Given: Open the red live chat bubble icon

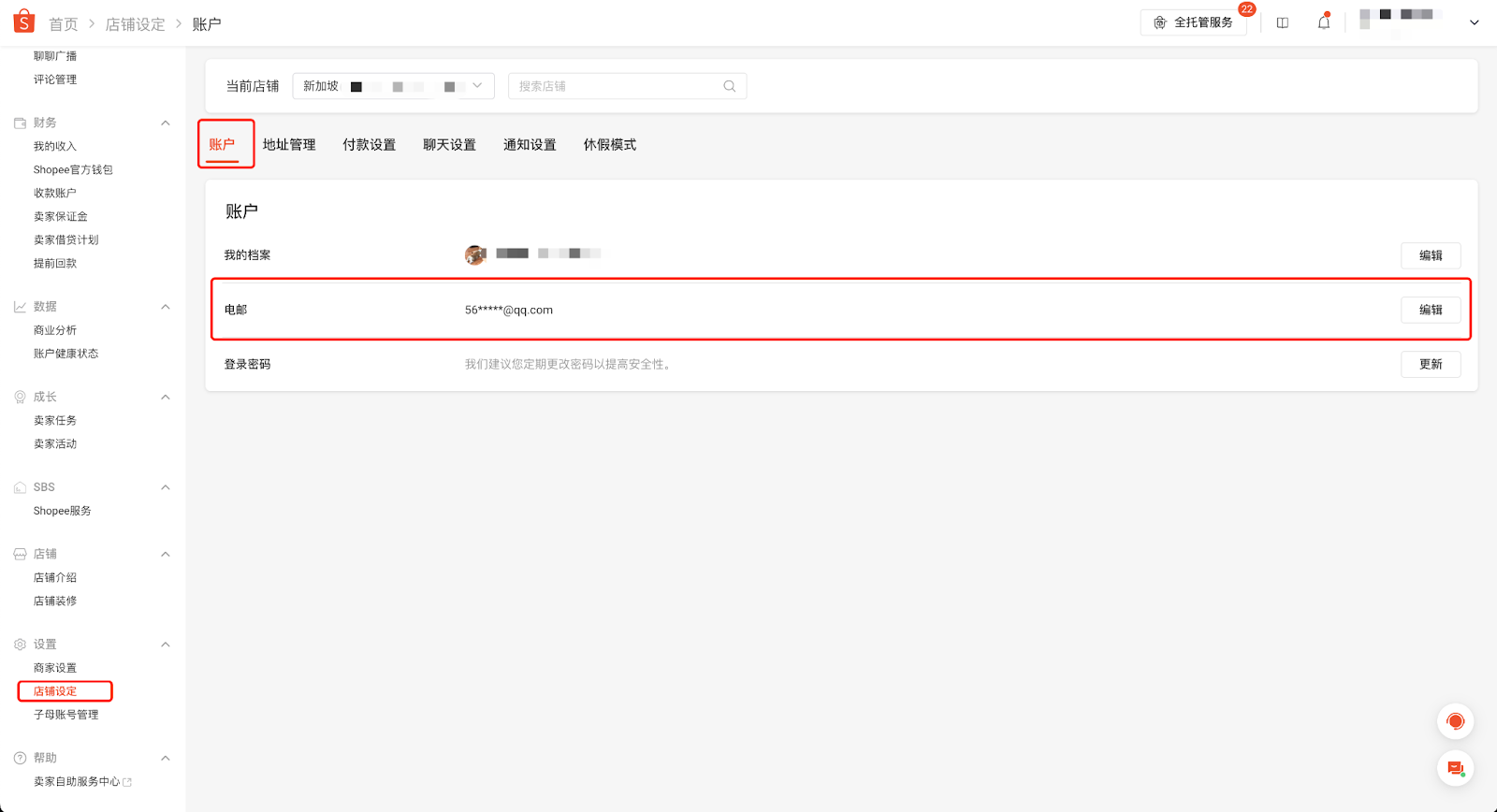Looking at the screenshot, I should (x=1455, y=721).
